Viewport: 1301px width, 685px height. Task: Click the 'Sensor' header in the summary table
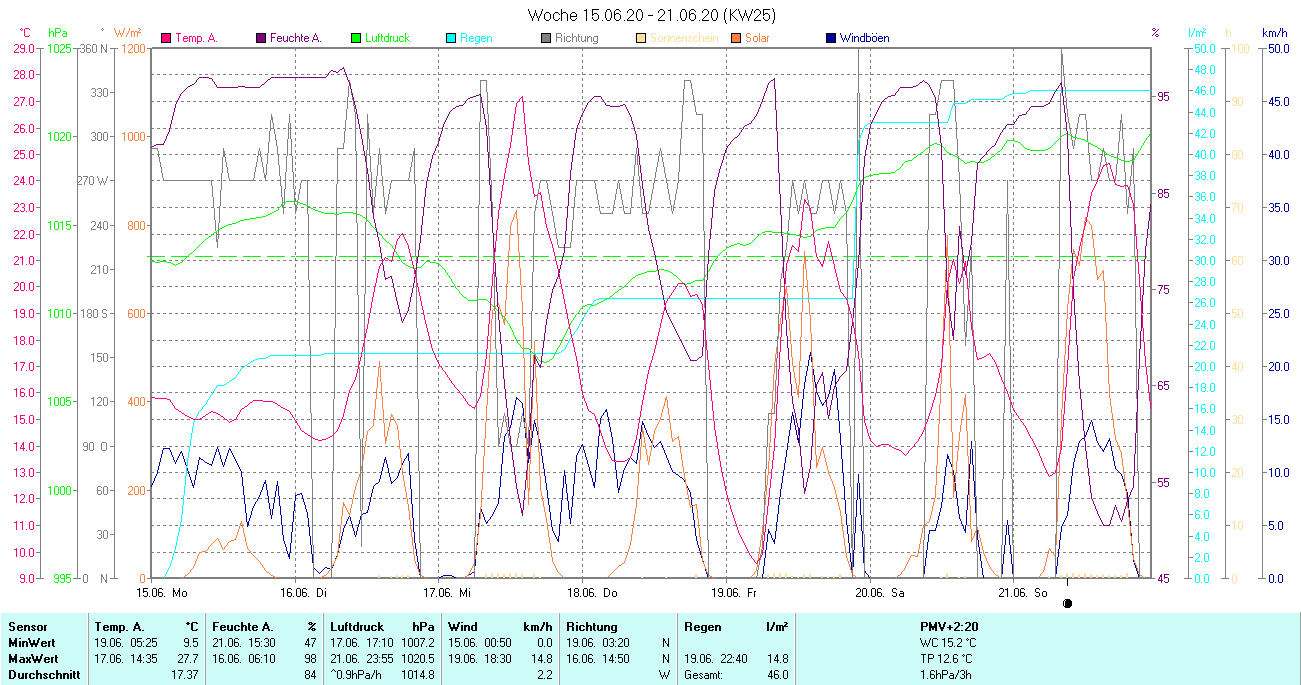point(27,627)
